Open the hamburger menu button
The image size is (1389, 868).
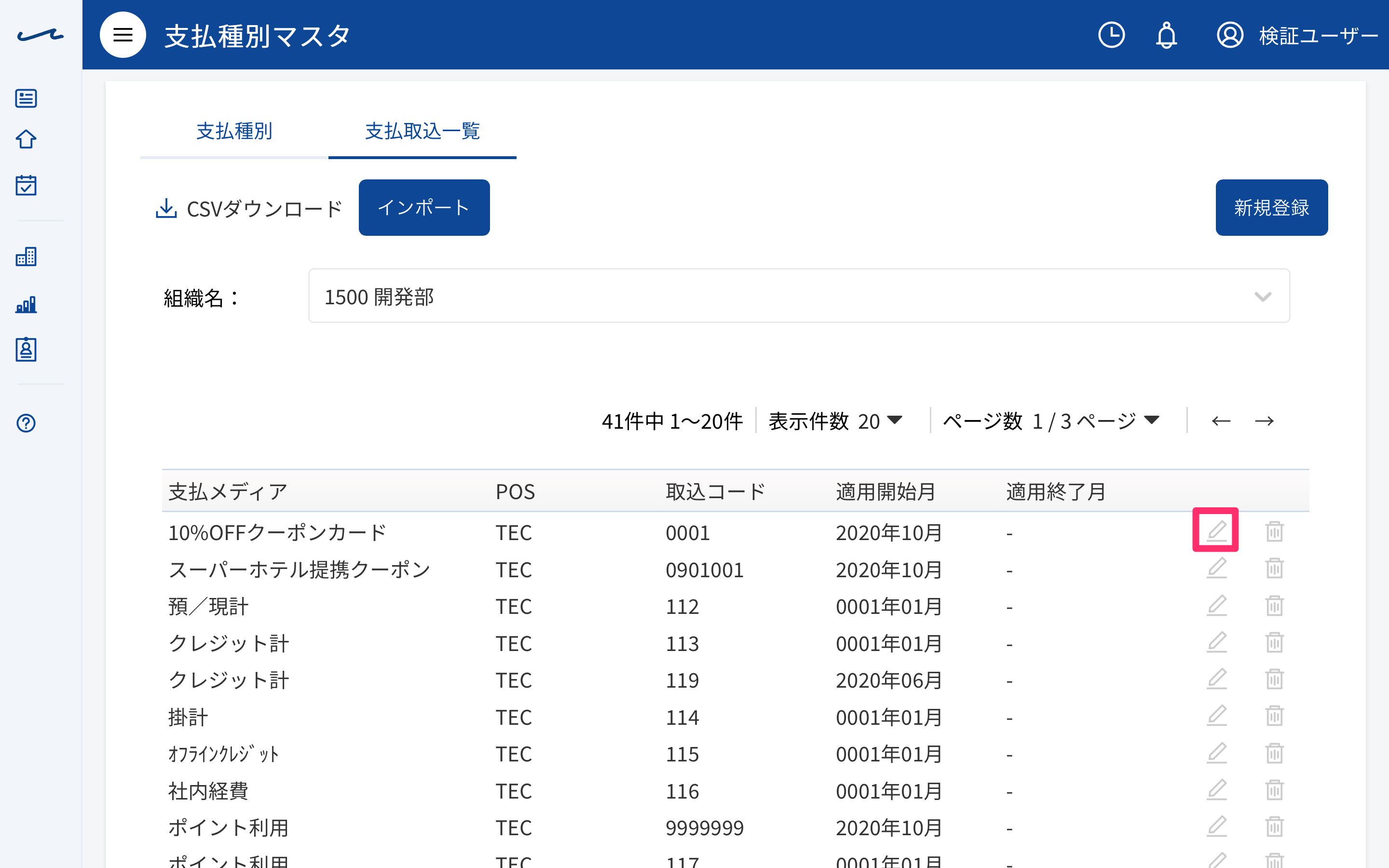123,35
